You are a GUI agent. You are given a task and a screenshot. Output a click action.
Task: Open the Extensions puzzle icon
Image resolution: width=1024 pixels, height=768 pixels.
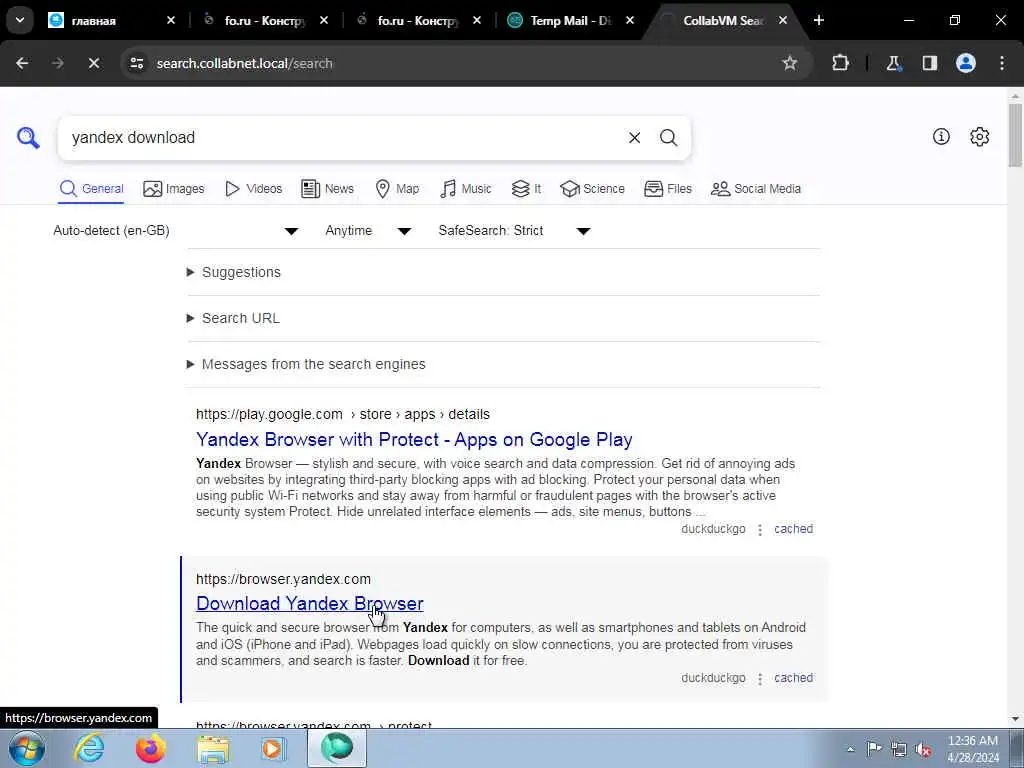click(840, 63)
